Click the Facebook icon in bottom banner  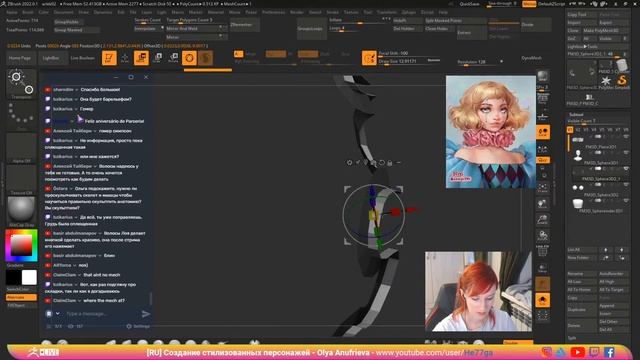pyautogui.click(x=609, y=352)
